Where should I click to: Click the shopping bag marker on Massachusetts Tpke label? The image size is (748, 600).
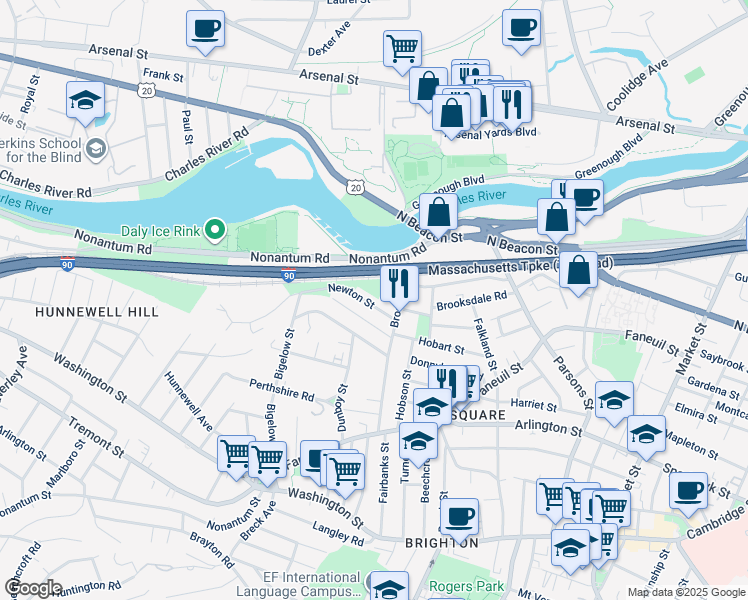[578, 272]
